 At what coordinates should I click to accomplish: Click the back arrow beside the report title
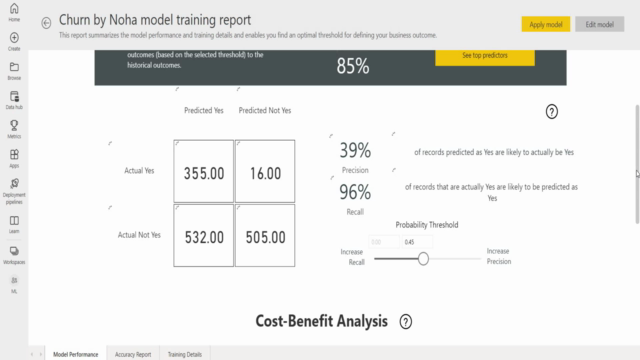click(x=46, y=23)
